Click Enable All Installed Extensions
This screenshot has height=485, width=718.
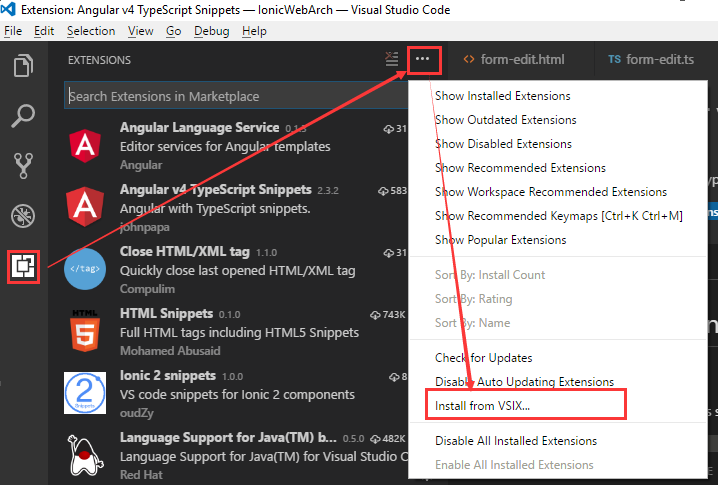pyautogui.click(x=514, y=465)
